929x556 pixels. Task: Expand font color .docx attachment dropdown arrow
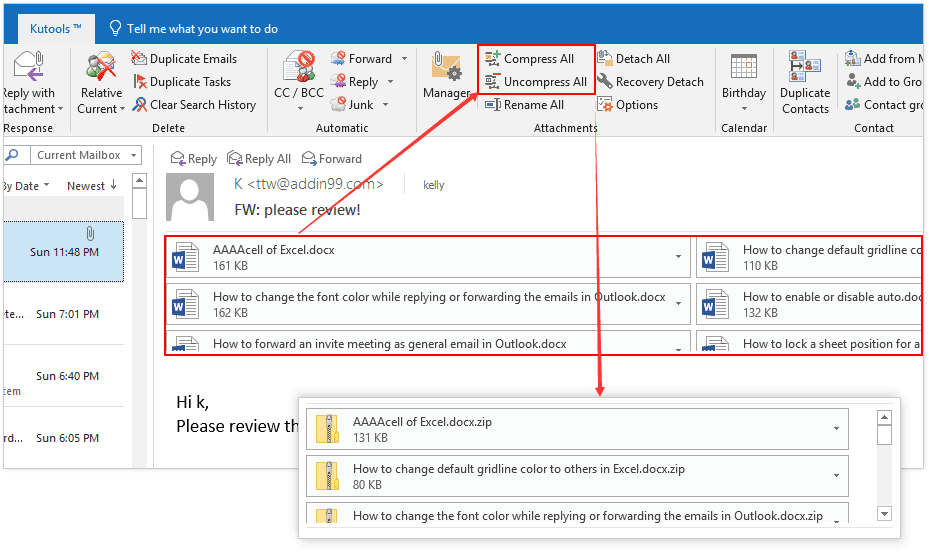[678, 303]
